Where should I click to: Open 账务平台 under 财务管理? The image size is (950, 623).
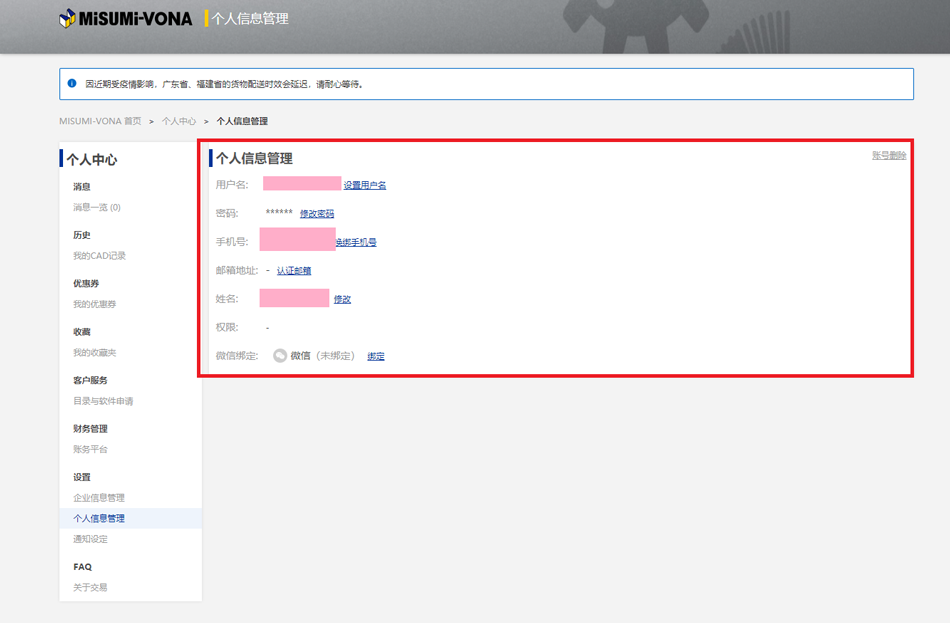90,450
